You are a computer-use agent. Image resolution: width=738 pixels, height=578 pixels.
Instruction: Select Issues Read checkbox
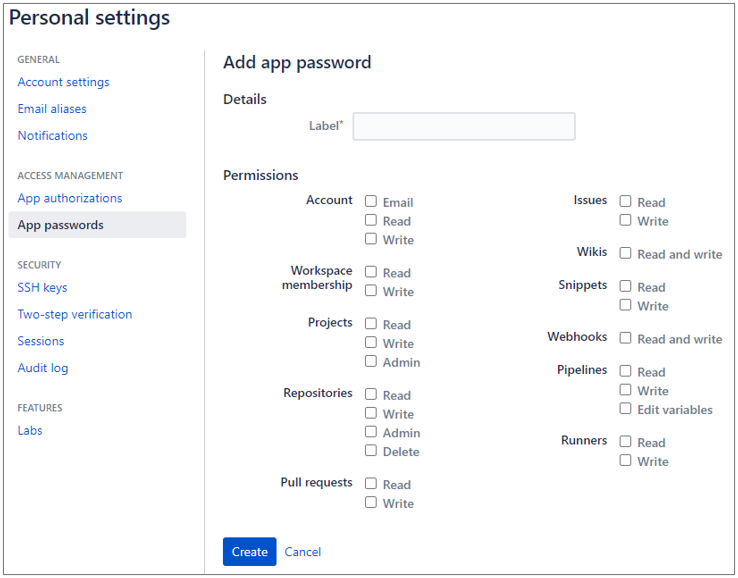(x=625, y=201)
